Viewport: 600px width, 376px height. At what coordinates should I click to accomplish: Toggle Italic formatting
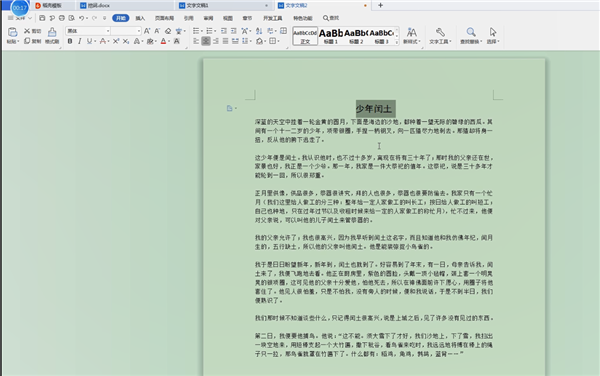(80, 41)
